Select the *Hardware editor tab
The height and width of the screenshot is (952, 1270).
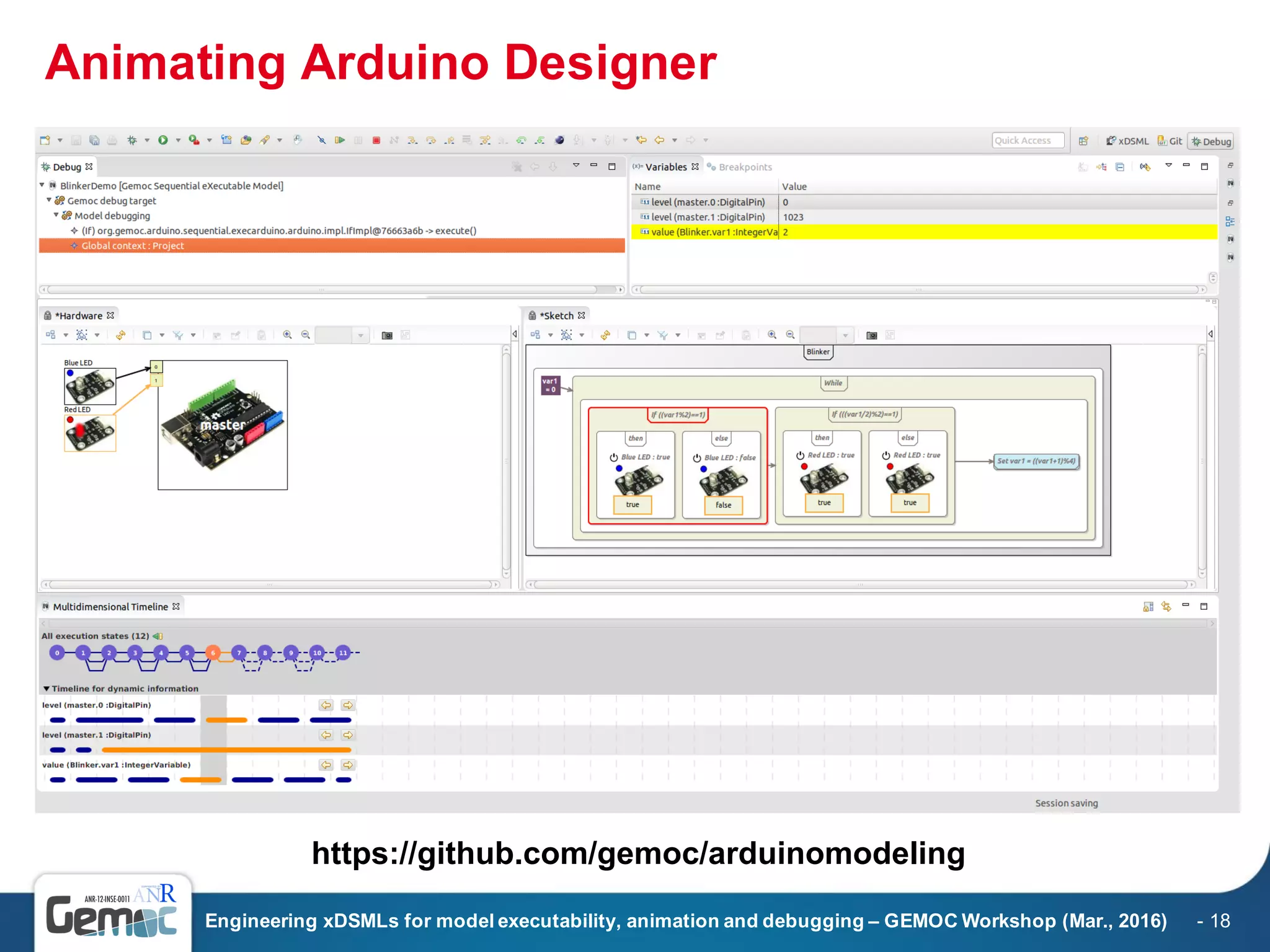[x=79, y=315]
